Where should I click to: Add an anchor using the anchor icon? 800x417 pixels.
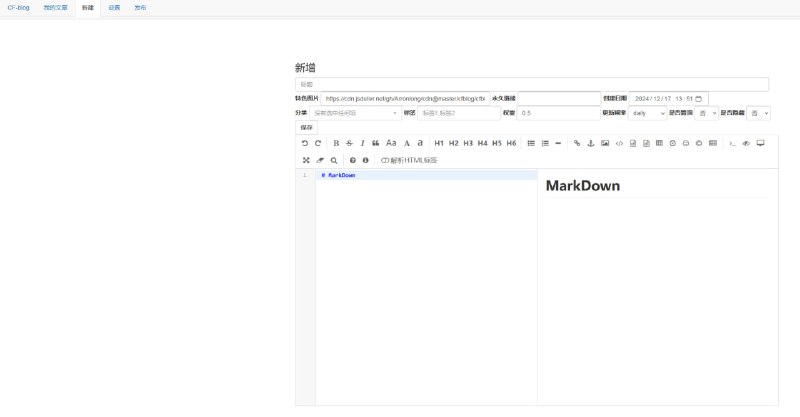tap(590, 143)
